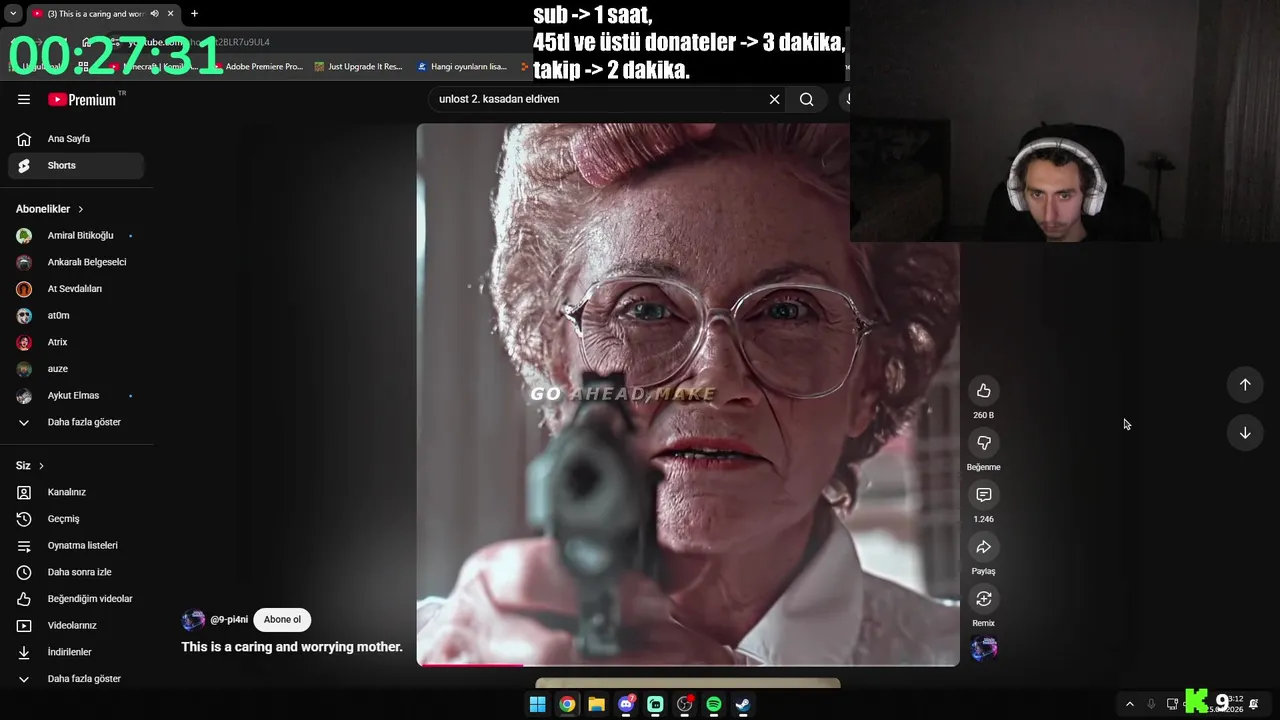Click the Abone ol subscribe button
Image resolution: width=1280 pixels, height=720 pixels.
tap(282, 620)
